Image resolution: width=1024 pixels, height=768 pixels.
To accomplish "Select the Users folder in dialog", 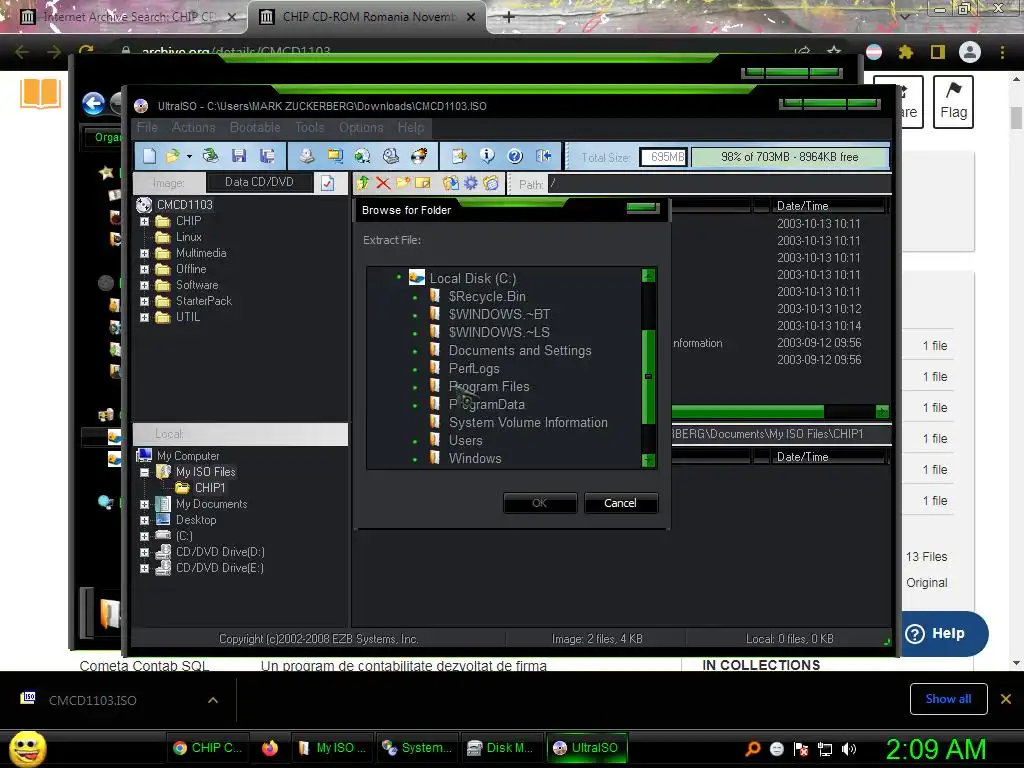I will [465, 441].
